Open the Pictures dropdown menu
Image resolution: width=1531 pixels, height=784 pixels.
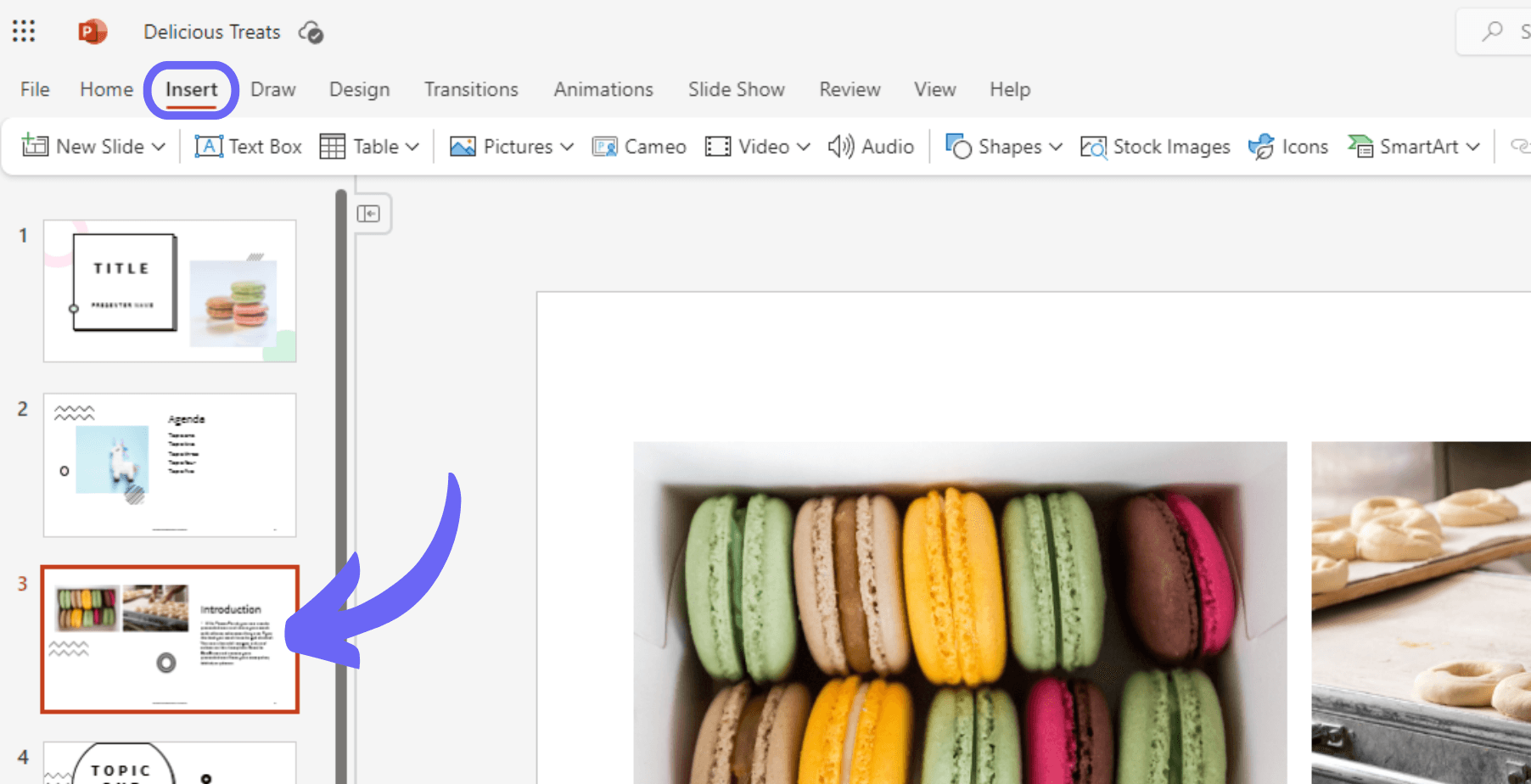click(x=567, y=147)
